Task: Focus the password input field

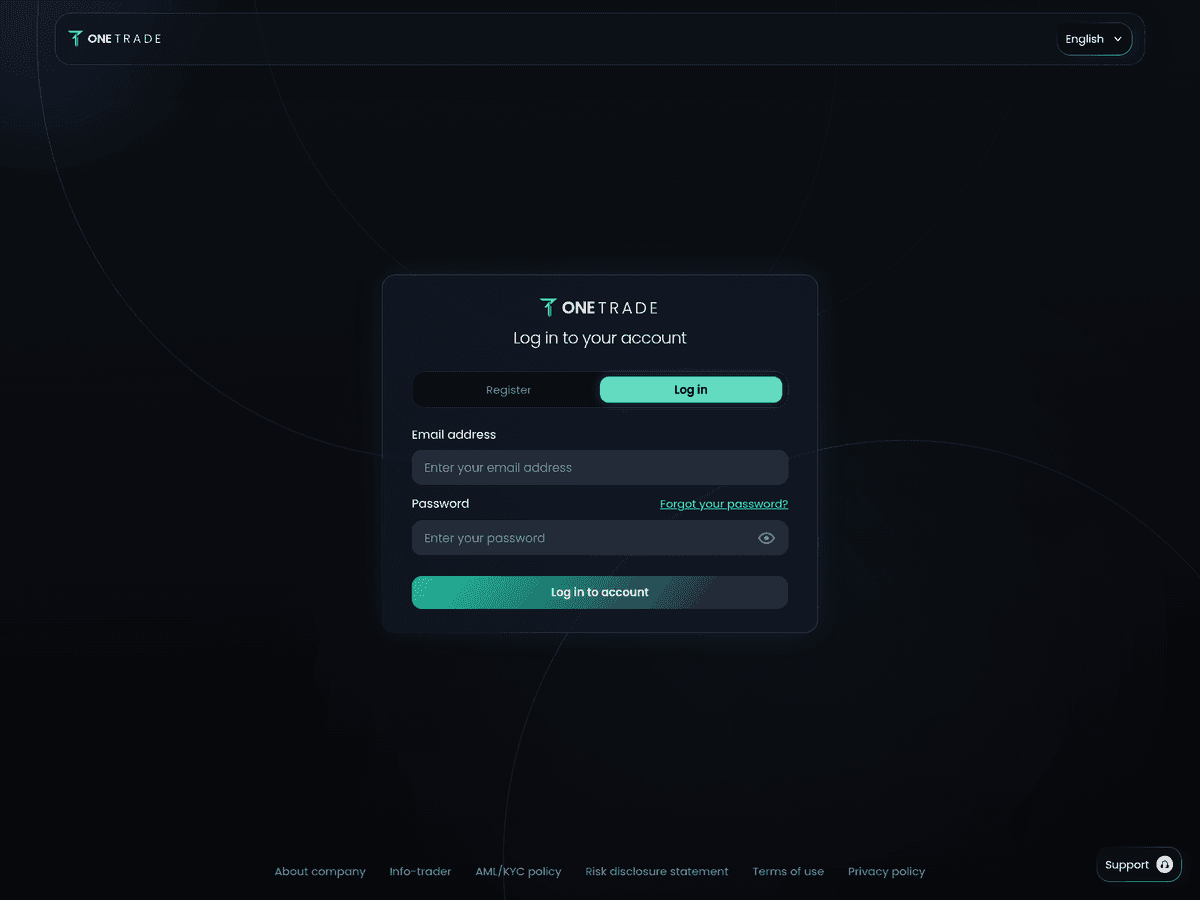Action: (x=600, y=538)
